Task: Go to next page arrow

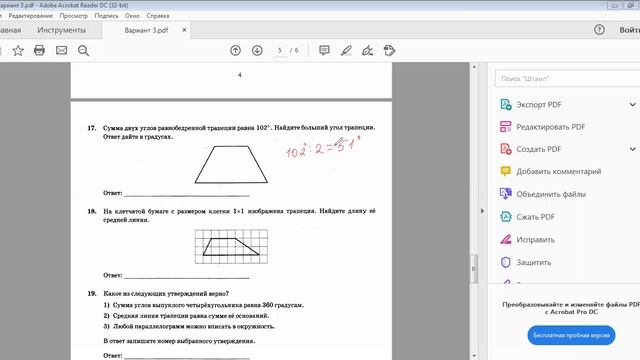Action: [257, 51]
